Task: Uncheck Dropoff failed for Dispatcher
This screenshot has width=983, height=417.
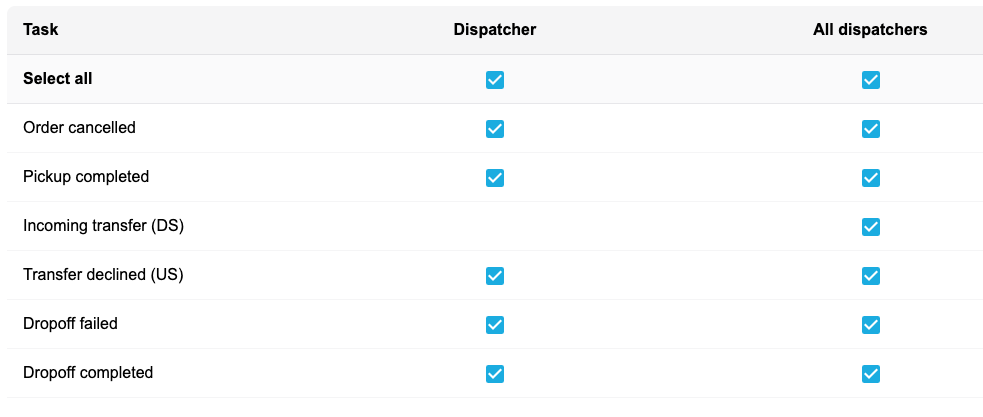Action: pos(495,324)
